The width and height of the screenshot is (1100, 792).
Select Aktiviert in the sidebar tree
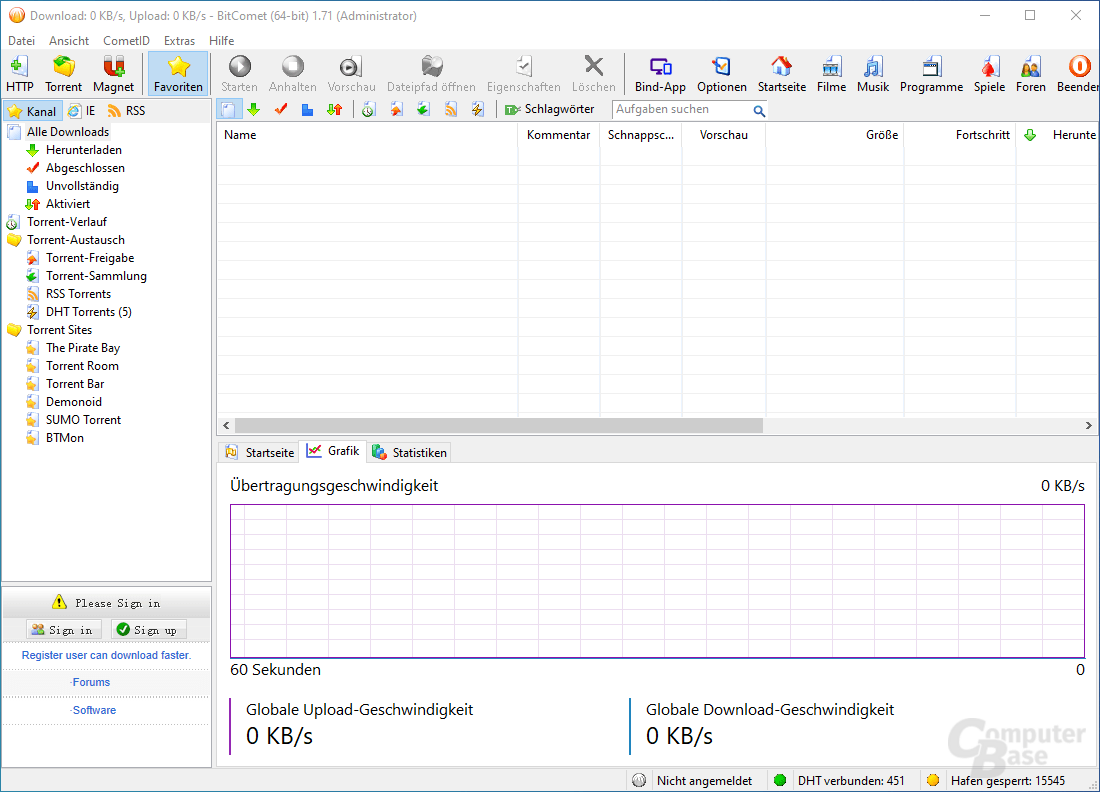point(68,204)
